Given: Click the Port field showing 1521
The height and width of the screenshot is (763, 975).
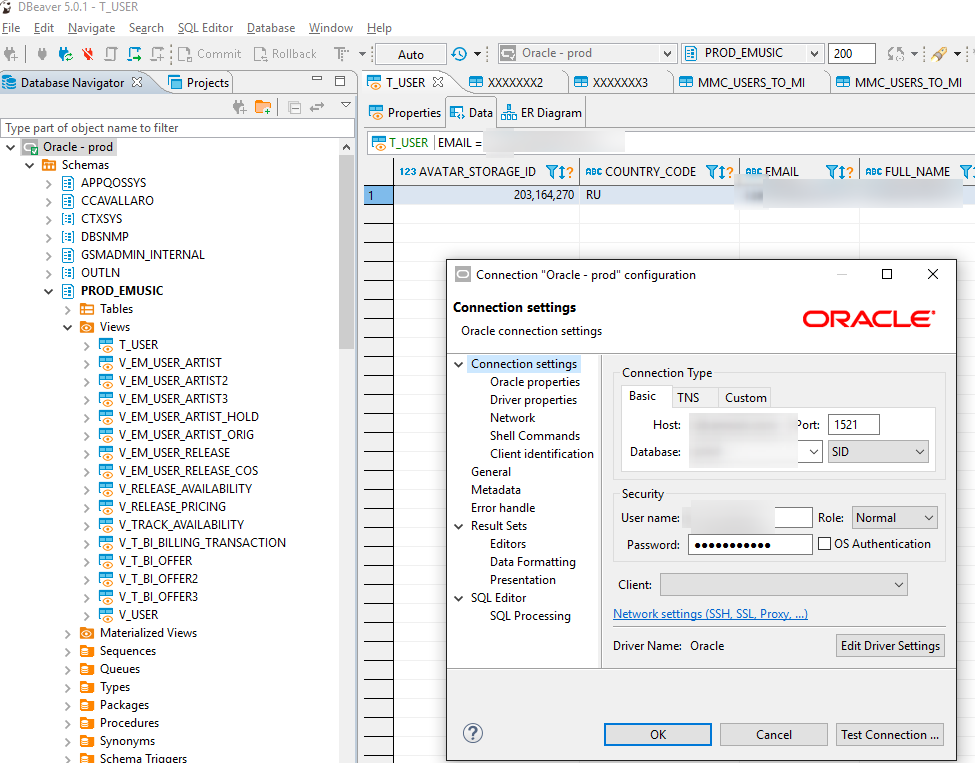Looking at the screenshot, I should pyautogui.click(x=854, y=425).
